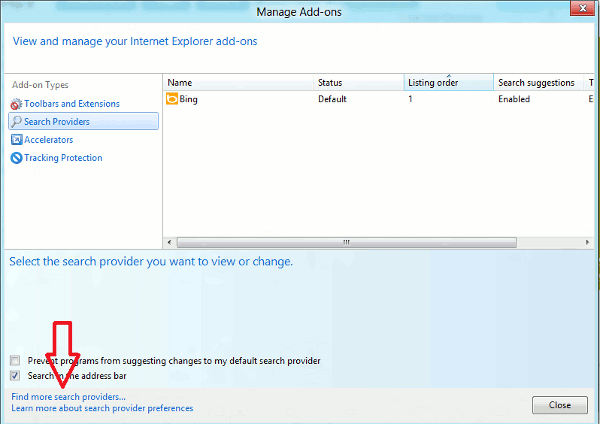This screenshot has width=600, height=424.
Task: Open the Accelerators category
Action: pyautogui.click(x=49, y=140)
